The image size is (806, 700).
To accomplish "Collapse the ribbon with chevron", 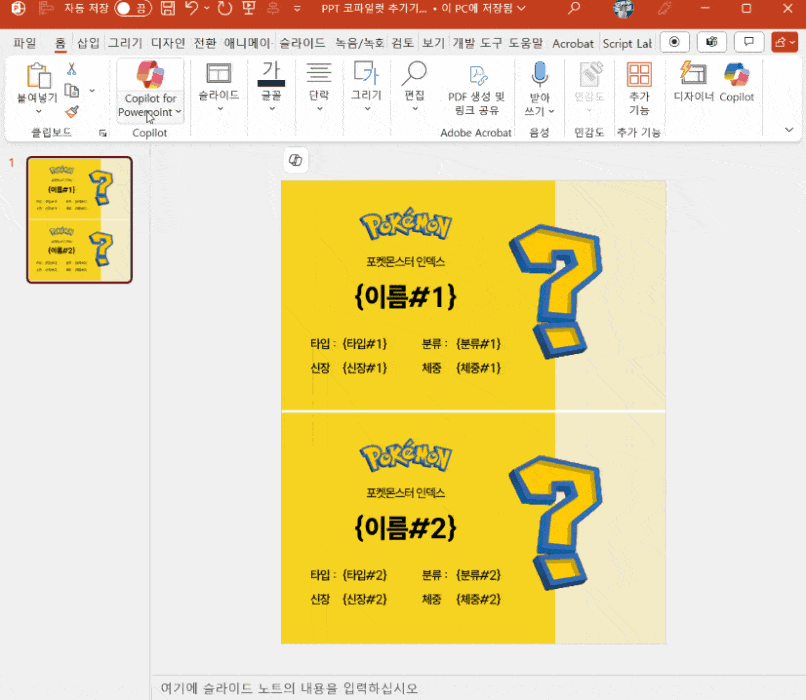I will coord(789,130).
